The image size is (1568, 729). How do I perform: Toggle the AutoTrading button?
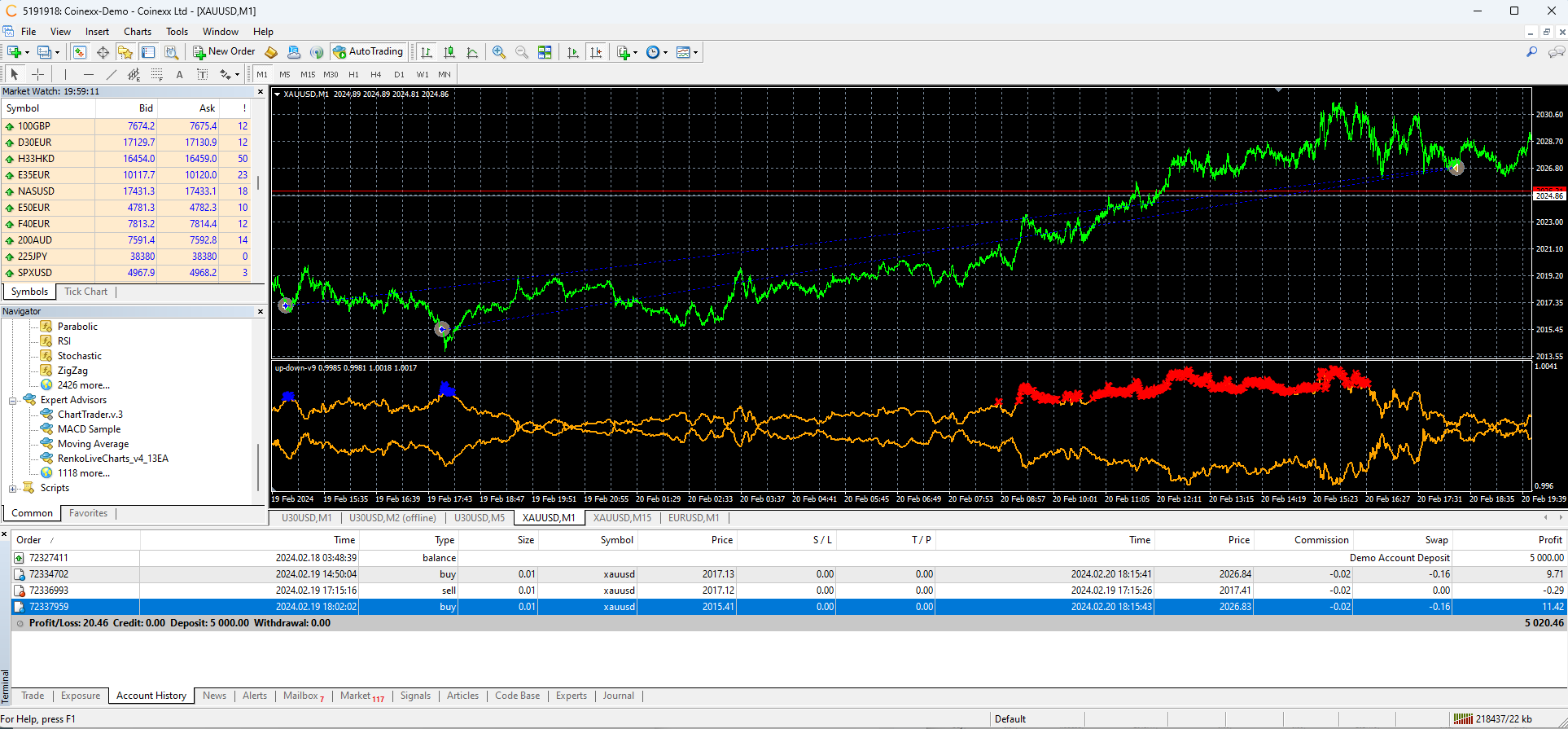[x=368, y=51]
